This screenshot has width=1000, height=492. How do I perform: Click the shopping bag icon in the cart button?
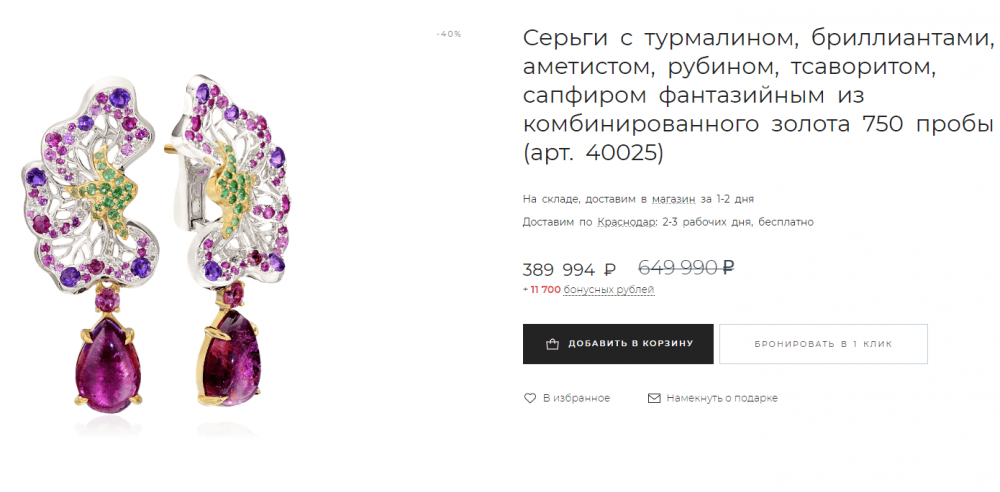[x=552, y=344]
